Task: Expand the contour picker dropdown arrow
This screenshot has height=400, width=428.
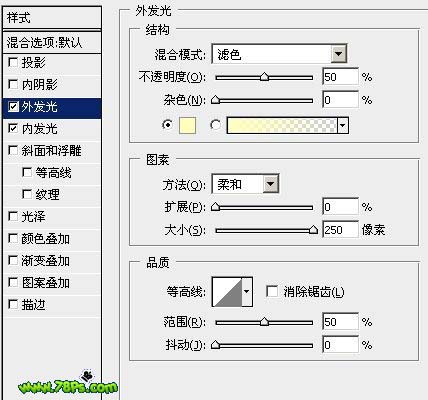Action: click(x=247, y=292)
